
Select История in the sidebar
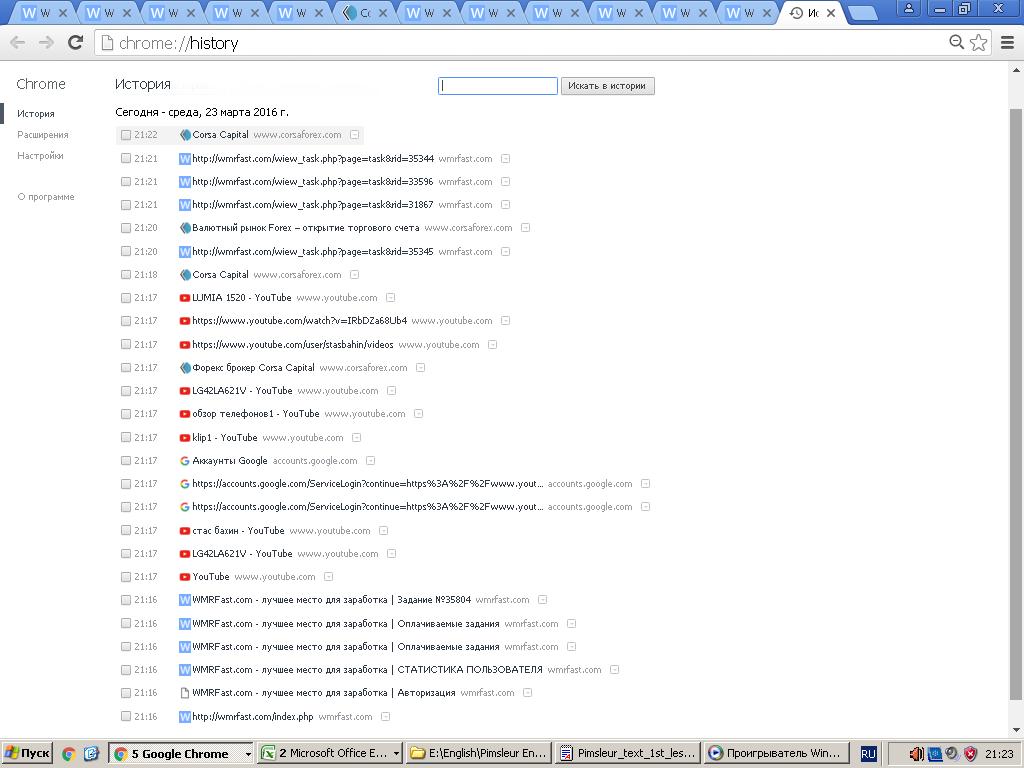coord(36,114)
